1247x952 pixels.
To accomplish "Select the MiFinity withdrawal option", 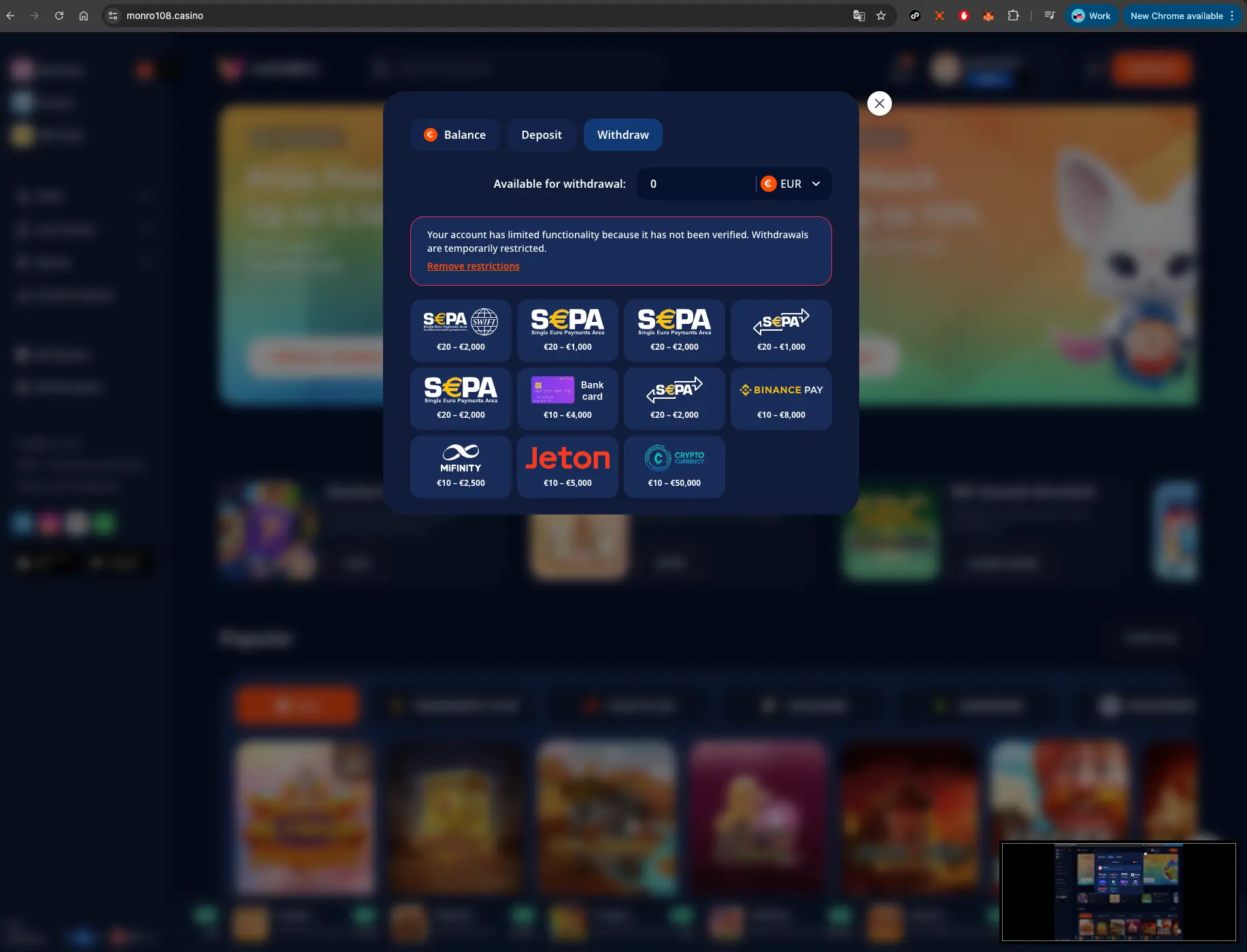I will [461, 466].
